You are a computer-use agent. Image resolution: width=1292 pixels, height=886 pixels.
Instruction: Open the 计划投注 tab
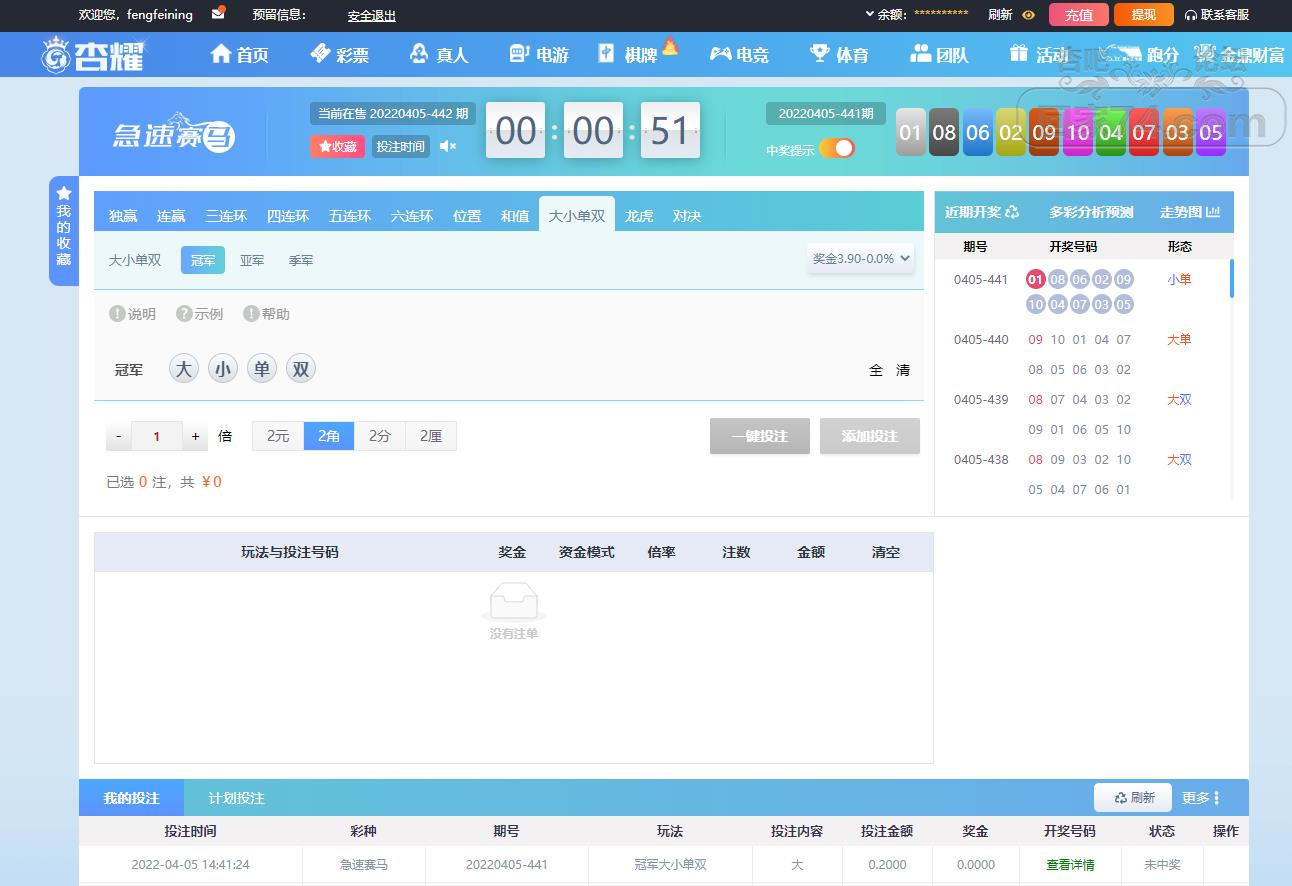point(237,798)
